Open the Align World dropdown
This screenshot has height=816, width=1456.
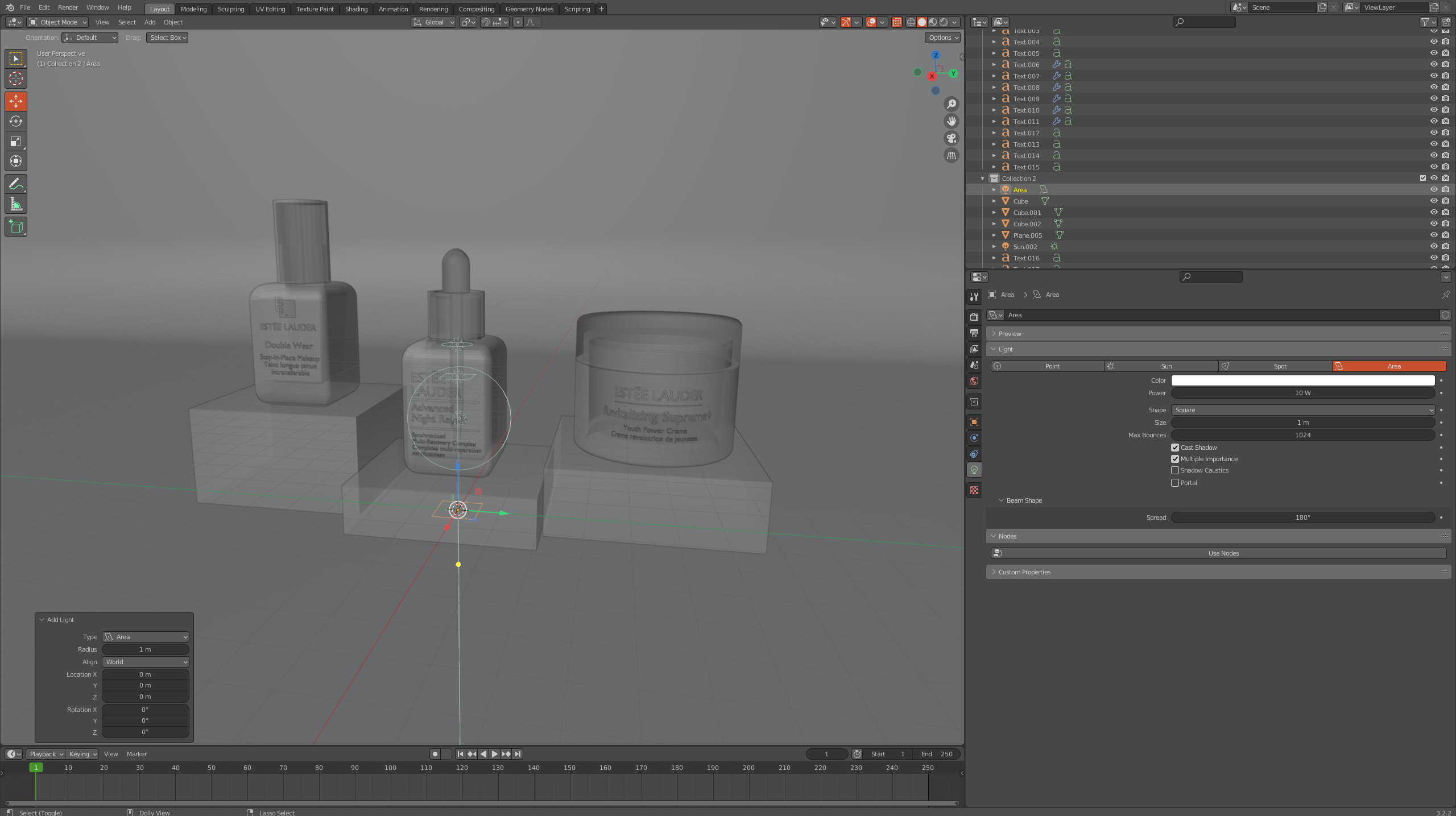[146, 662]
